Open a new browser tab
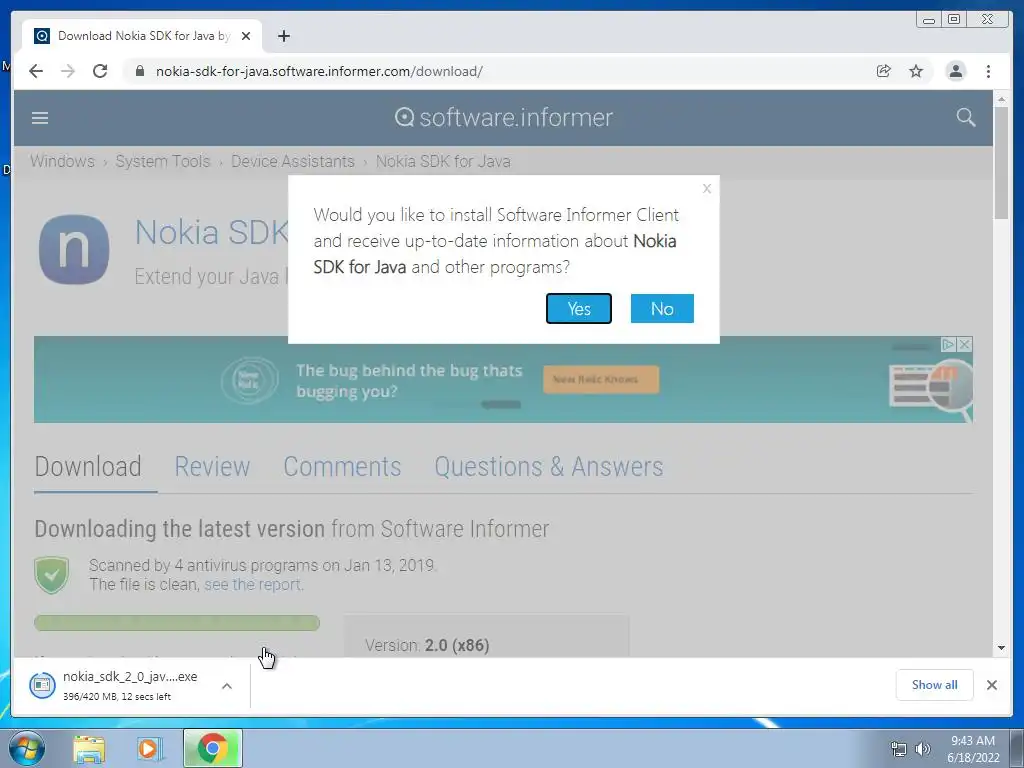This screenshot has width=1024, height=768. click(x=283, y=36)
